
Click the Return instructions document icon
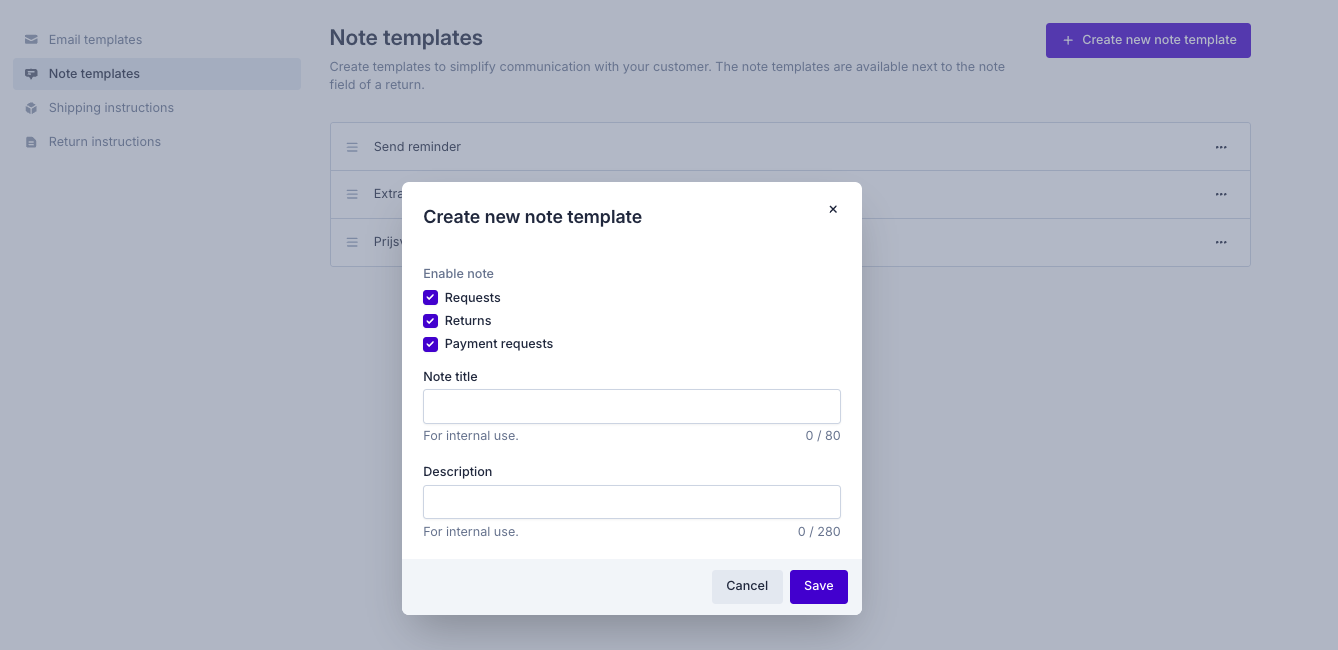pos(31,142)
